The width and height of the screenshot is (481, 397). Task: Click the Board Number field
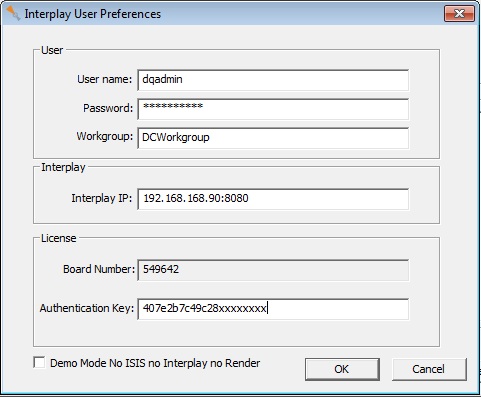[x=273, y=270]
